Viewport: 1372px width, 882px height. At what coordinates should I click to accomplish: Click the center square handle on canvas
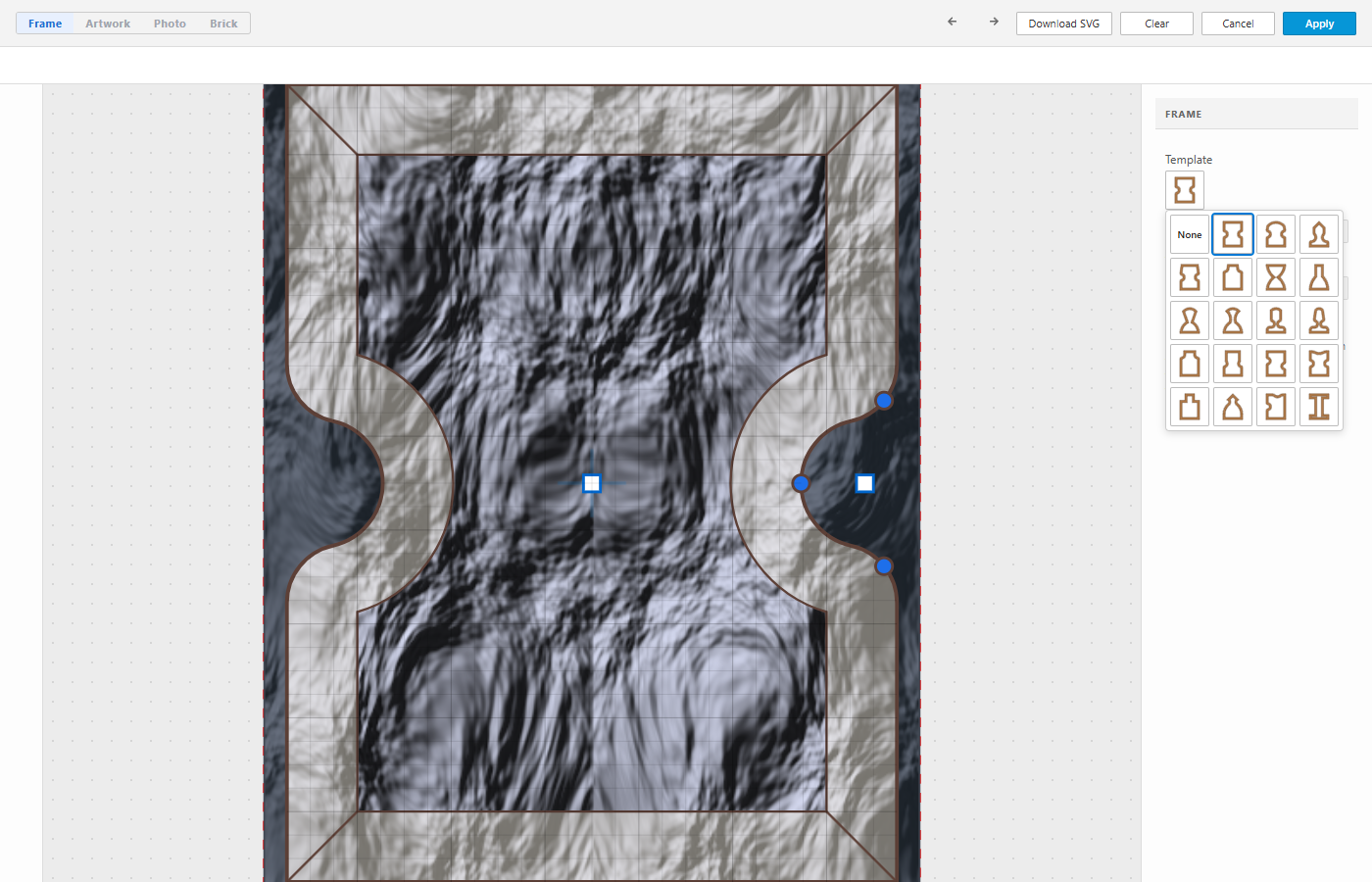(x=592, y=483)
